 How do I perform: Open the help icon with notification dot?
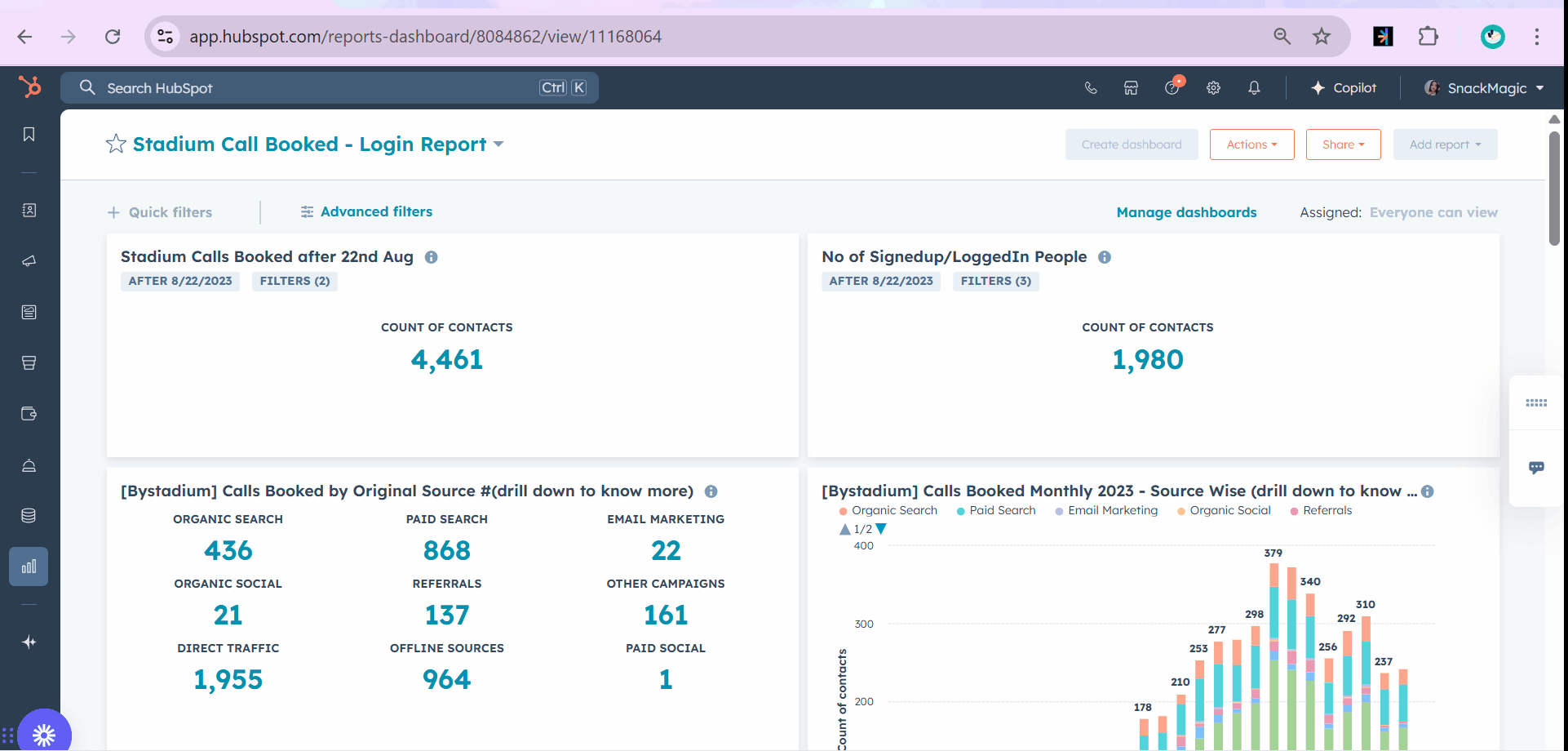[x=1173, y=87]
